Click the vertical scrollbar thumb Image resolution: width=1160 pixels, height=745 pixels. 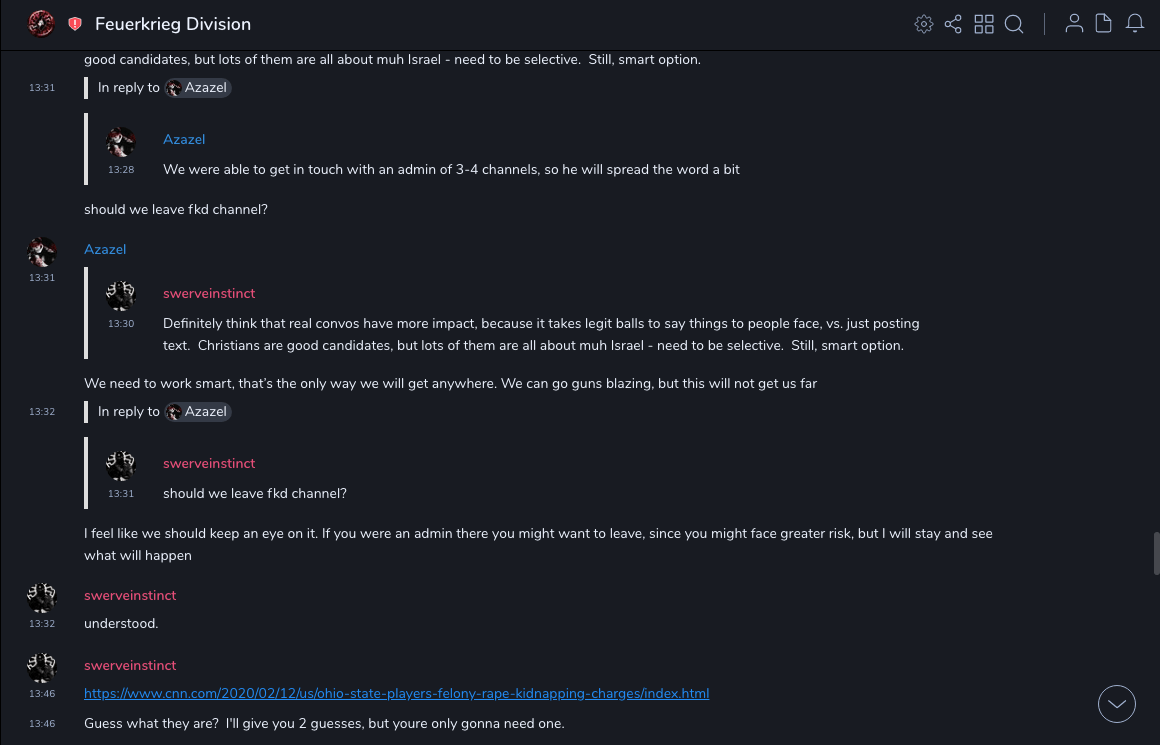1155,554
